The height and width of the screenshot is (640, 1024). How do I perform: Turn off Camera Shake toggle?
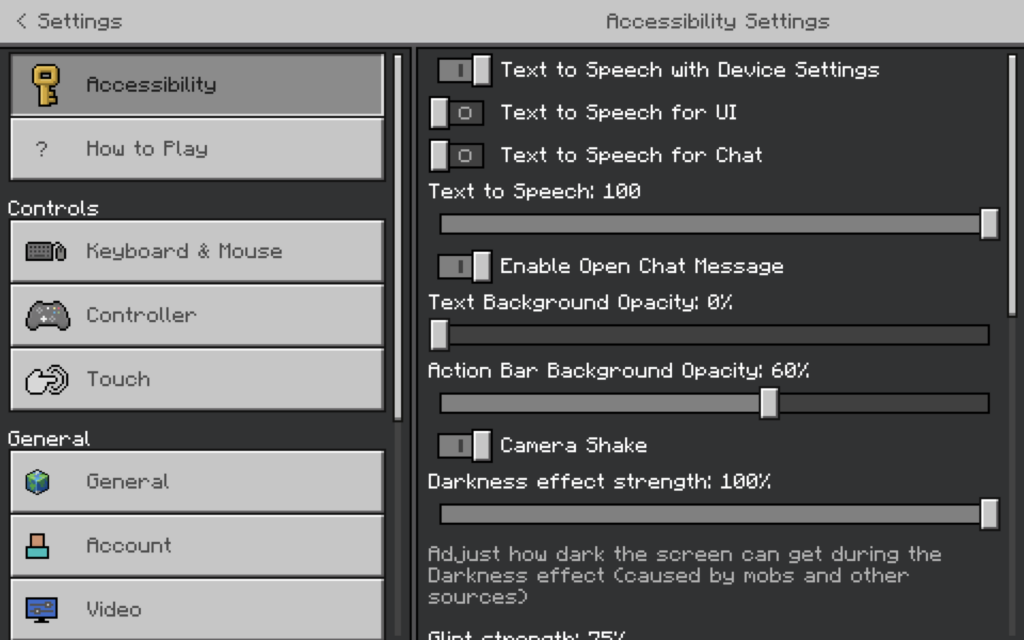pyautogui.click(x=465, y=445)
